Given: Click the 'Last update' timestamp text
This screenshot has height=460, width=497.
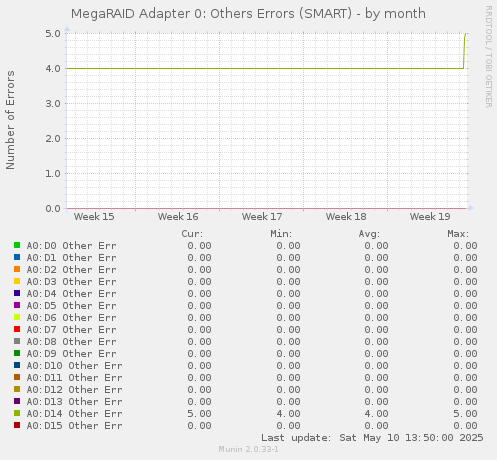Looking at the screenshot, I should pos(372,438).
